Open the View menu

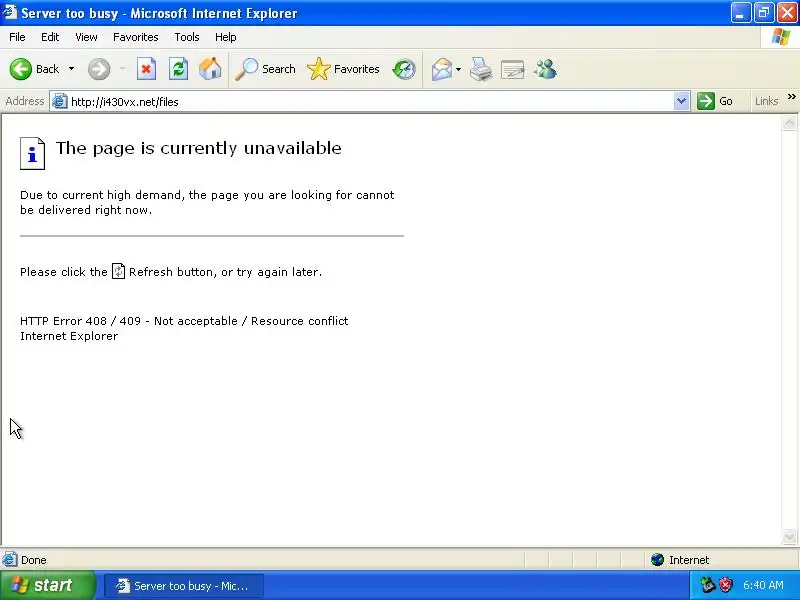tap(86, 37)
